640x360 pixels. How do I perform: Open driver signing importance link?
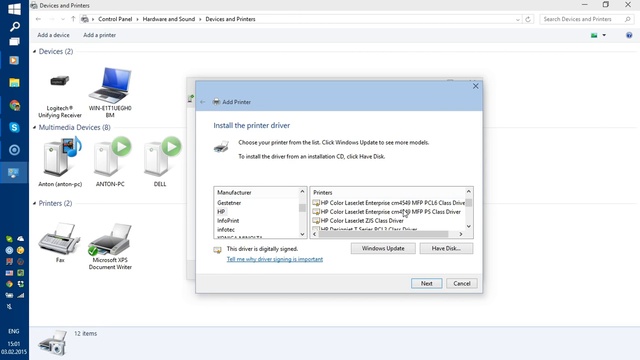(x=275, y=259)
